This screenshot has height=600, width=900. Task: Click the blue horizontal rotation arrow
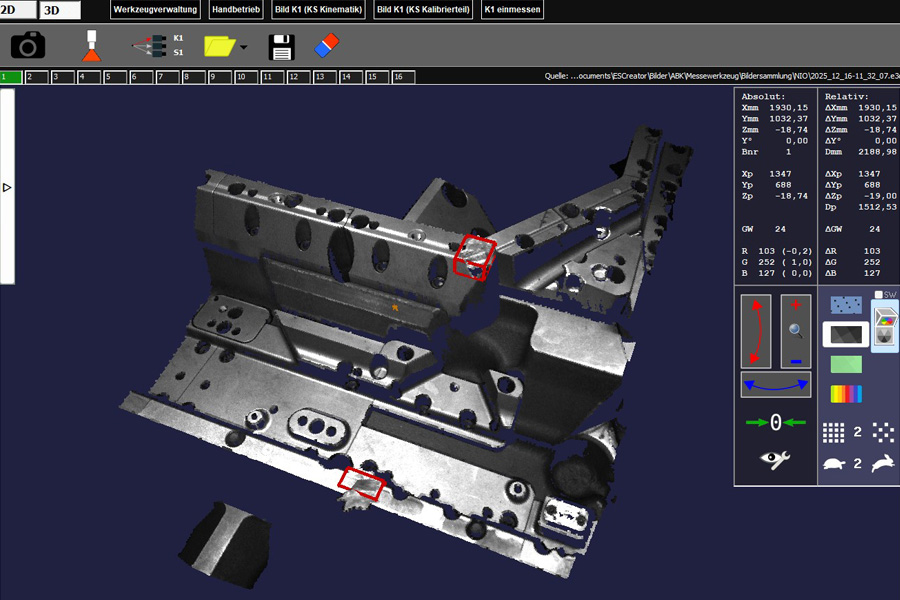[x=776, y=385]
